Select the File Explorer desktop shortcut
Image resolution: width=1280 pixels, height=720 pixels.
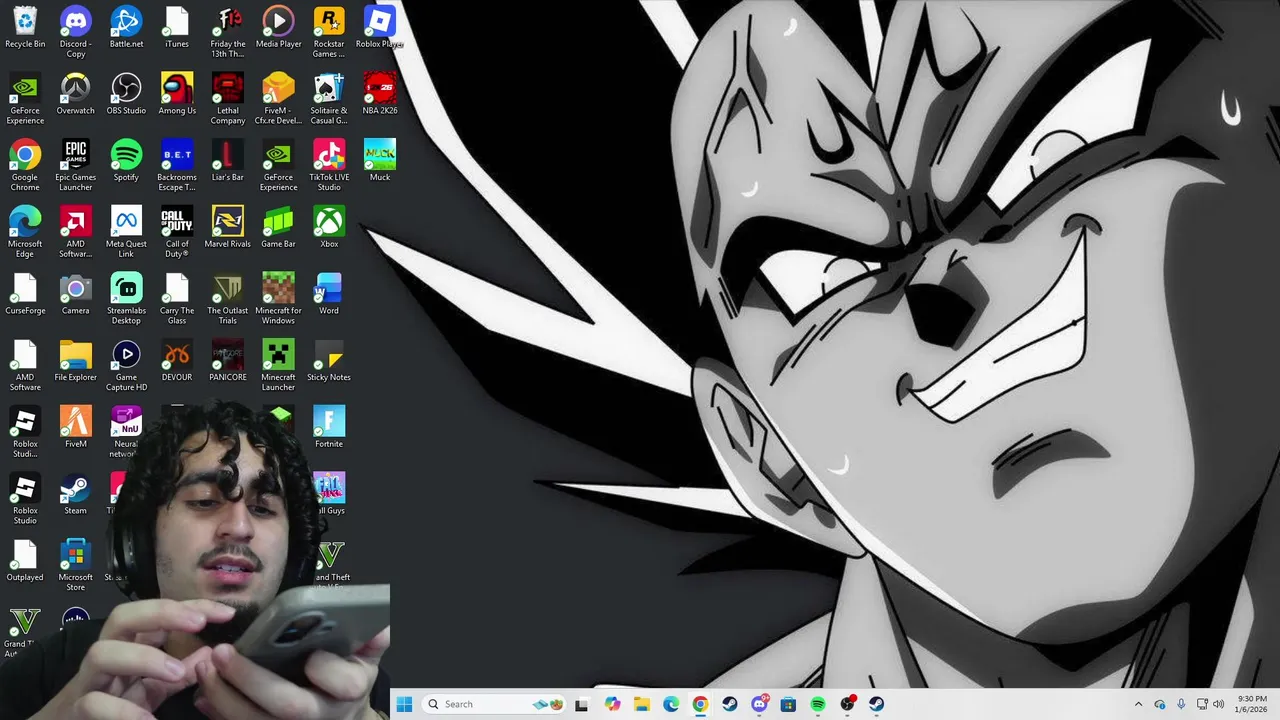(x=75, y=361)
